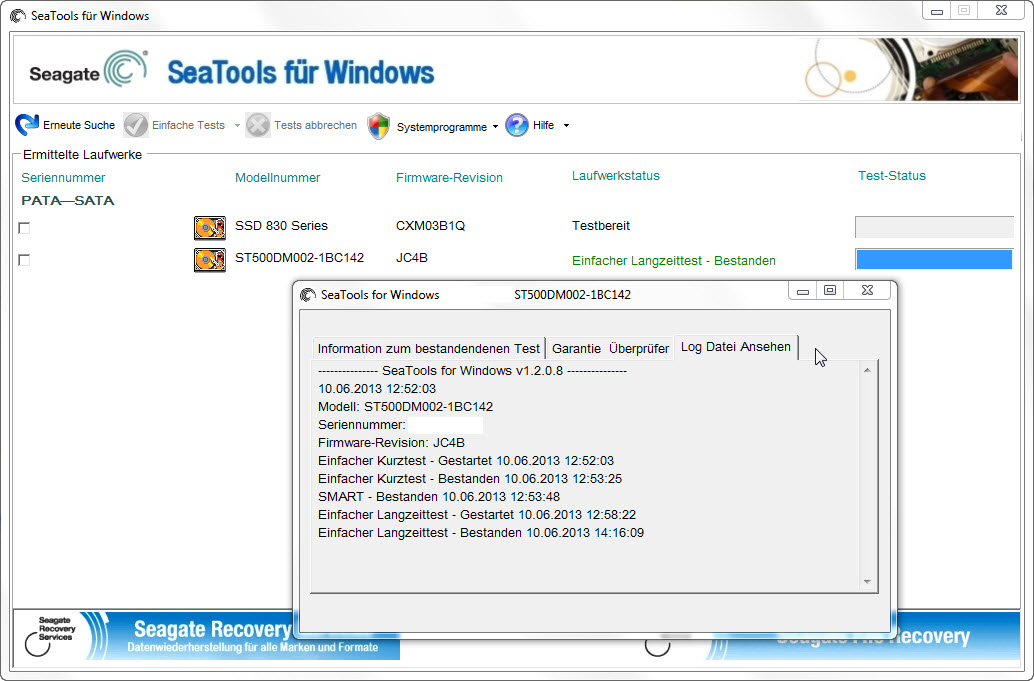This screenshot has width=1034, height=681.
Task: Click the log scrollbar down arrow
Action: [x=867, y=581]
